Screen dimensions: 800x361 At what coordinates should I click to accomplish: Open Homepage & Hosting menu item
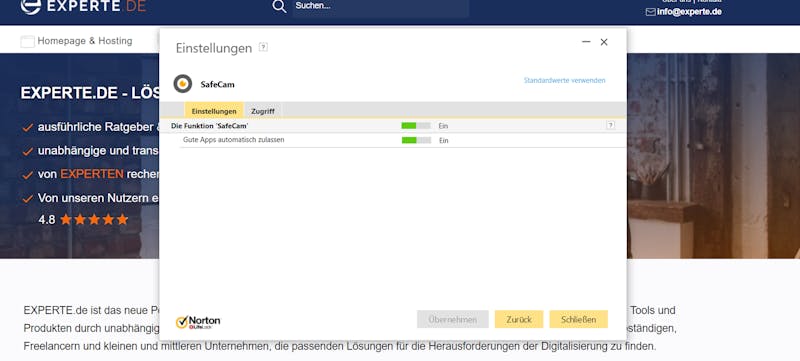85,41
